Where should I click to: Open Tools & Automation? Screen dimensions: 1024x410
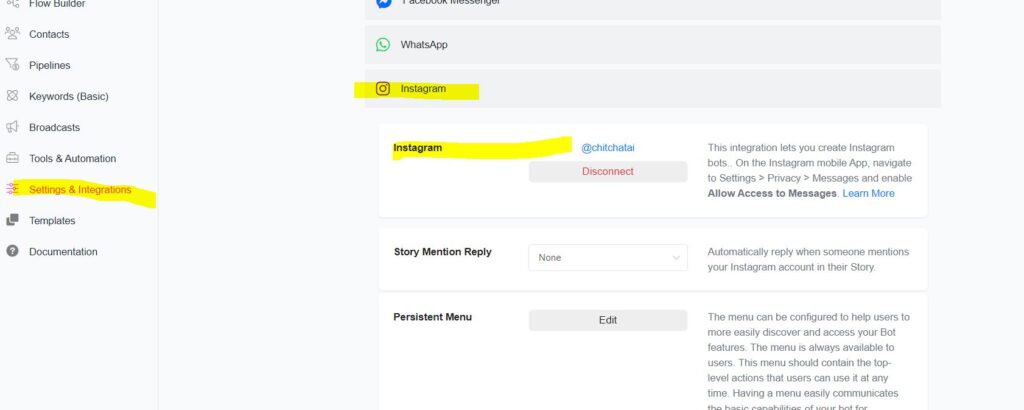tap(72, 159)
